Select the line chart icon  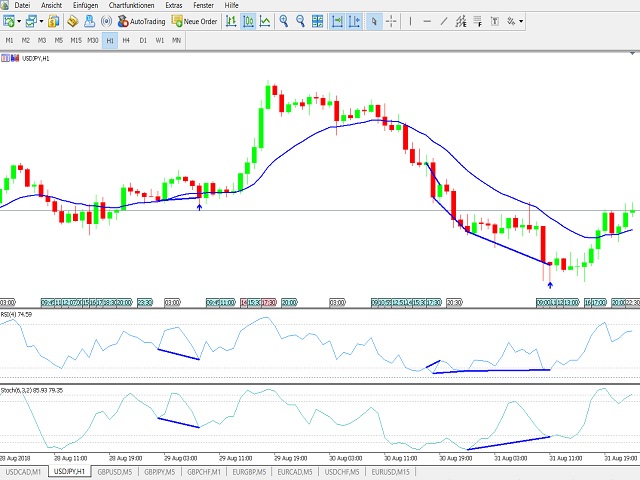266,20
